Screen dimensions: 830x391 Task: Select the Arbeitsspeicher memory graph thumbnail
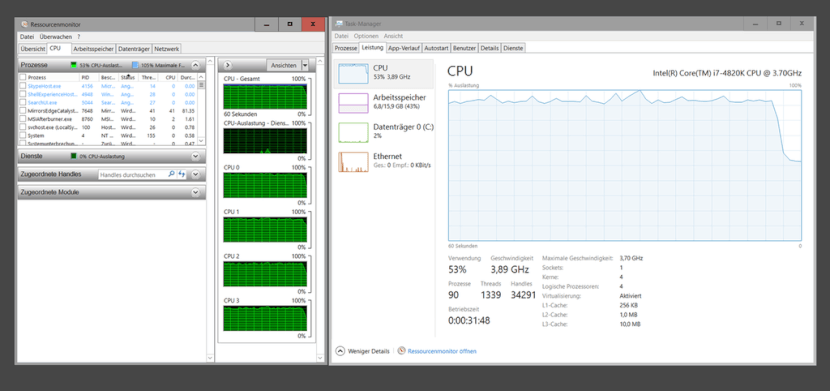(353, 103)
